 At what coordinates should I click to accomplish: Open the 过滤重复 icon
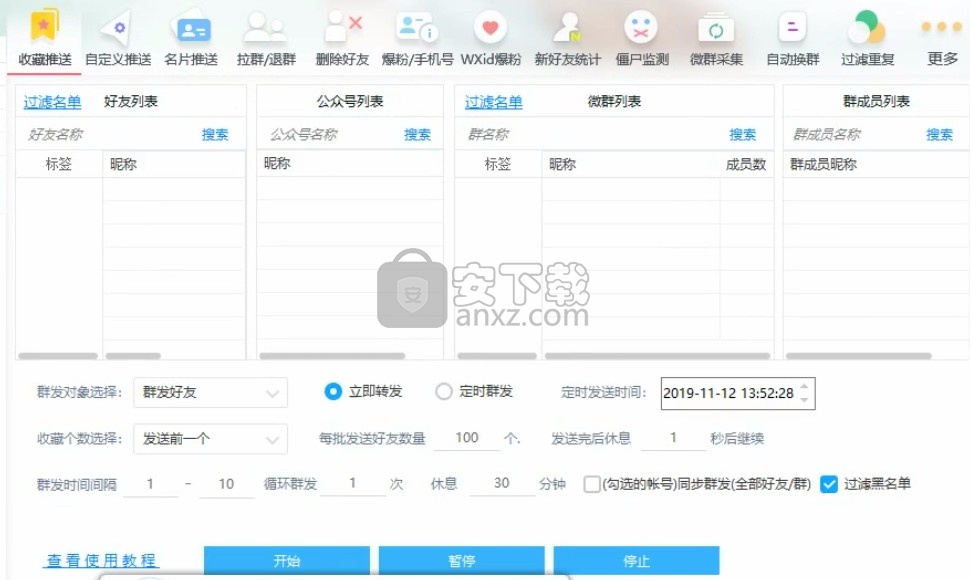[866, 28]
